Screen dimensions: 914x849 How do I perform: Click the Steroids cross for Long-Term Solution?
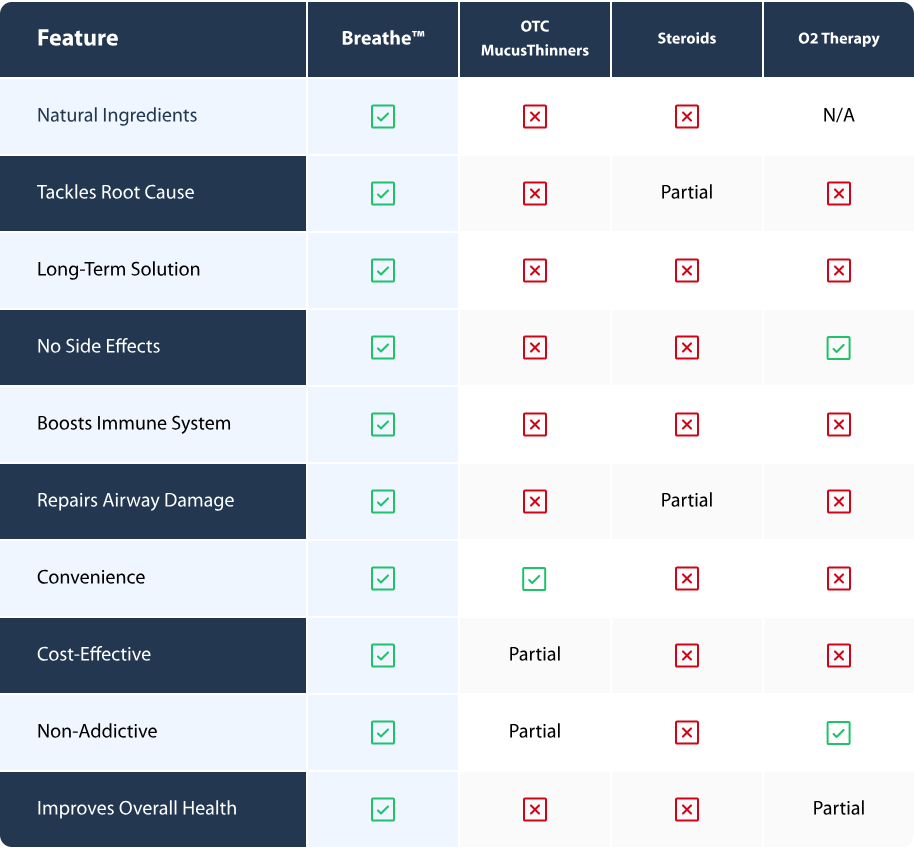(687, 270)
